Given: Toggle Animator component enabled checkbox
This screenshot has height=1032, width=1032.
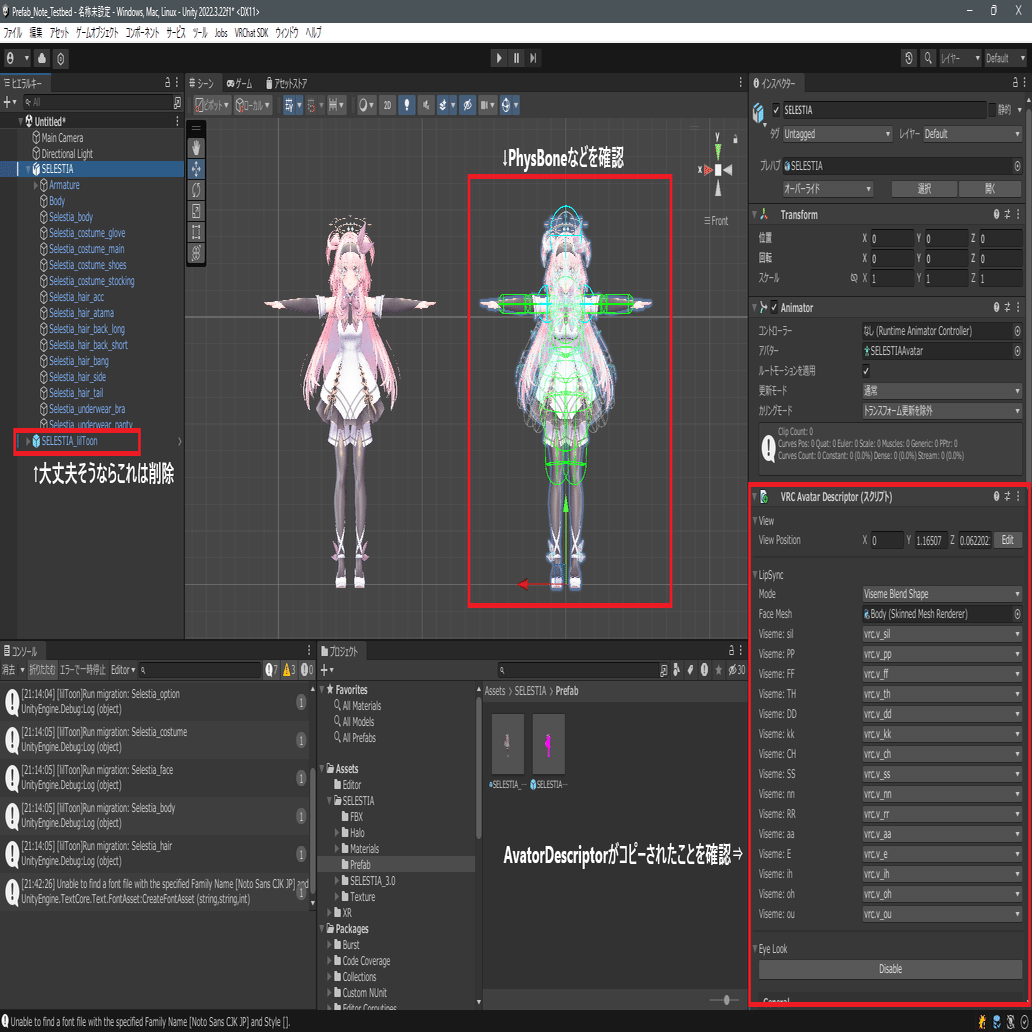Looking at the screenshot, I should click(774, 307).
